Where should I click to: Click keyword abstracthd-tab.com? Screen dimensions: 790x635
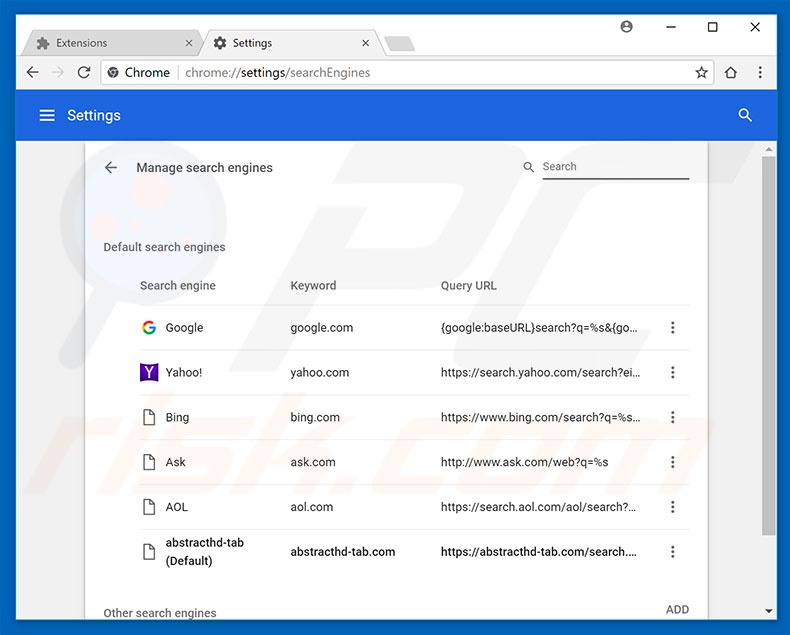(343, 552)
